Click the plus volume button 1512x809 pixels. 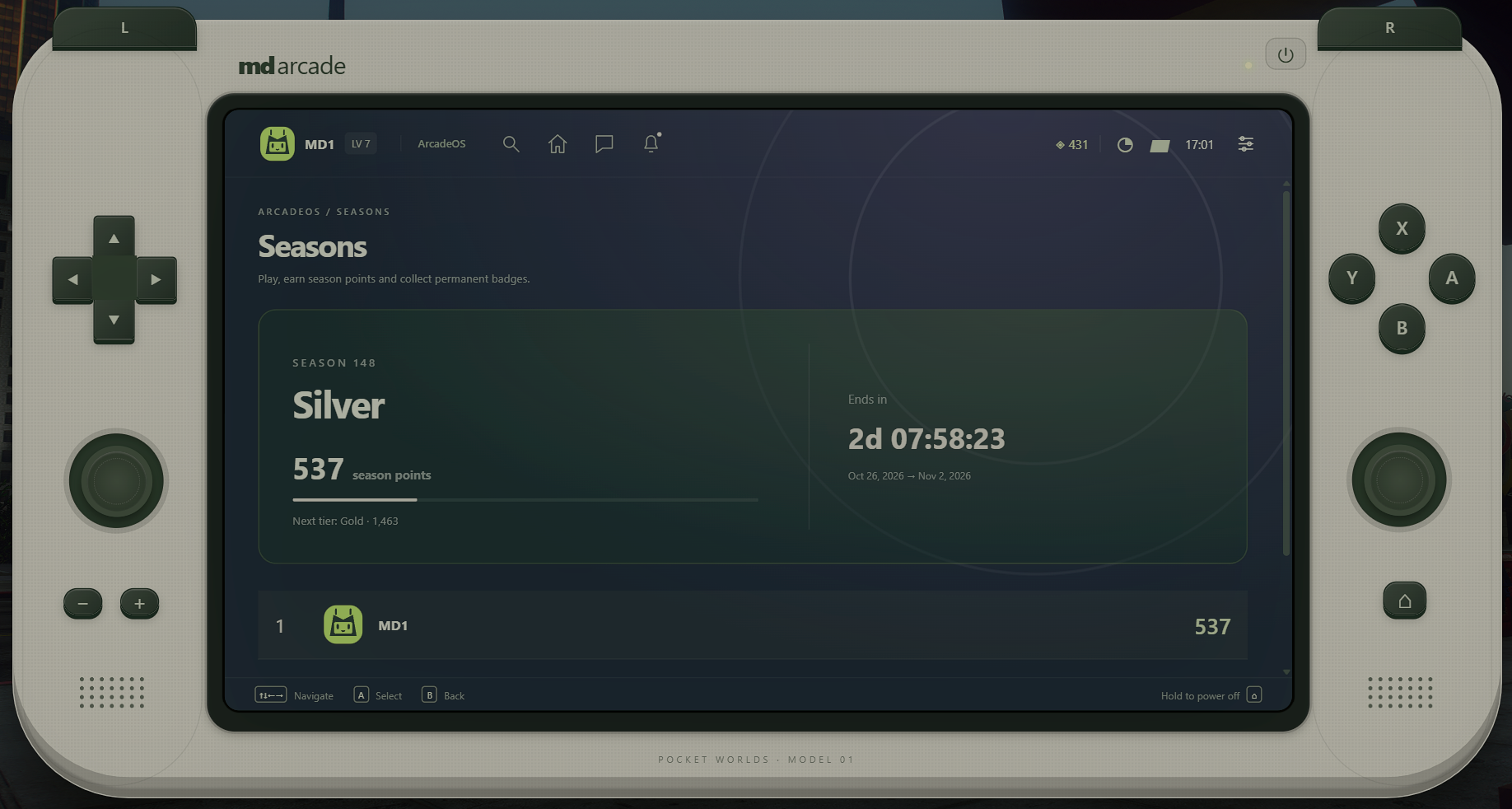pos(139,604)
